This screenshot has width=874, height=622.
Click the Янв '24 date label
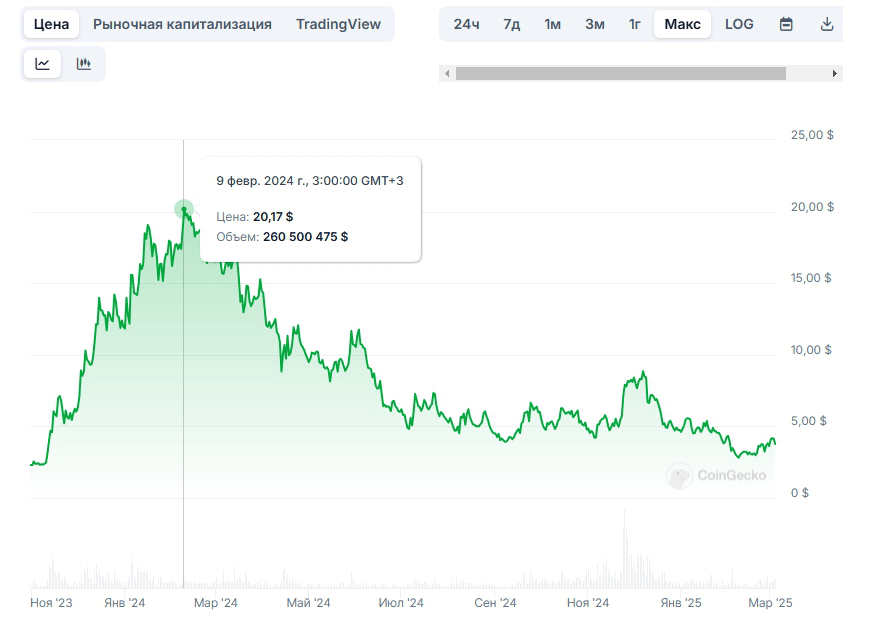coord(124,603)
